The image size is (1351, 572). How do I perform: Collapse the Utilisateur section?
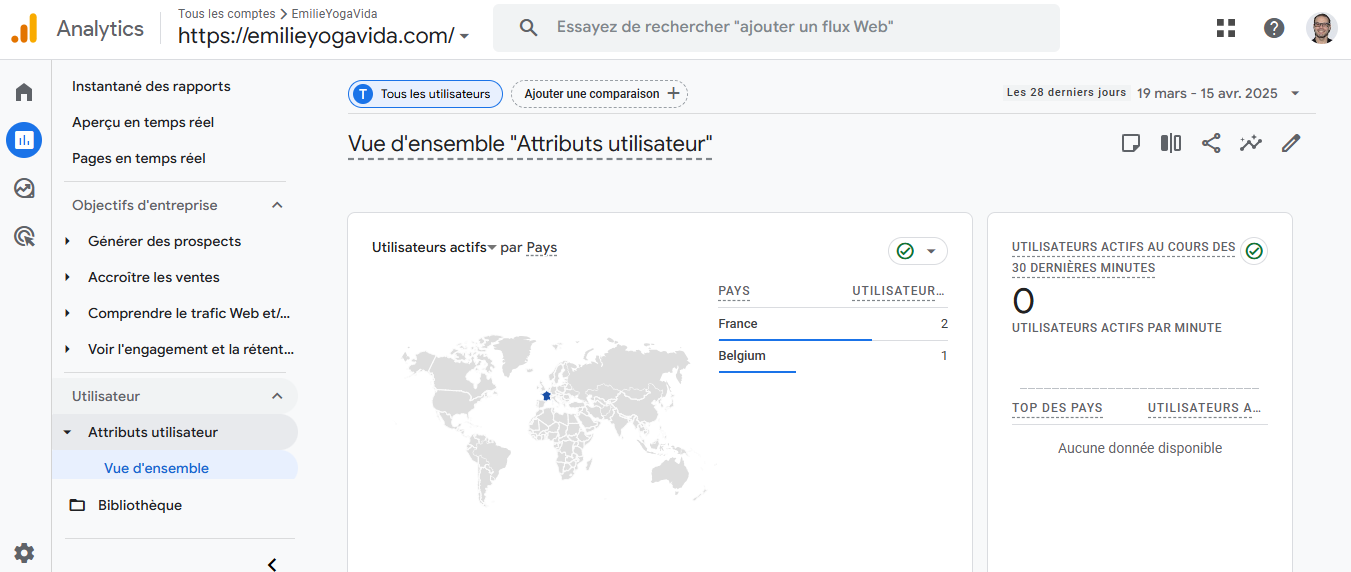(x=278, y=396)
